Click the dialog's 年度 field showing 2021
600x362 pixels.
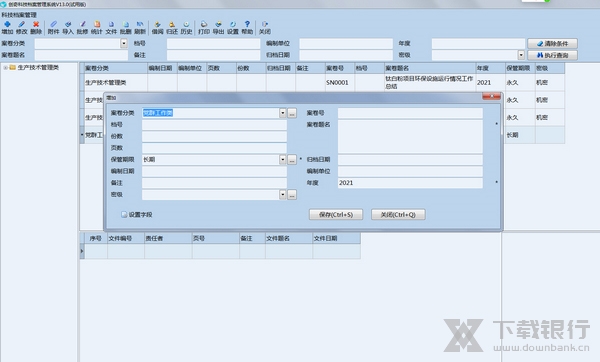[x=410, y=183]
